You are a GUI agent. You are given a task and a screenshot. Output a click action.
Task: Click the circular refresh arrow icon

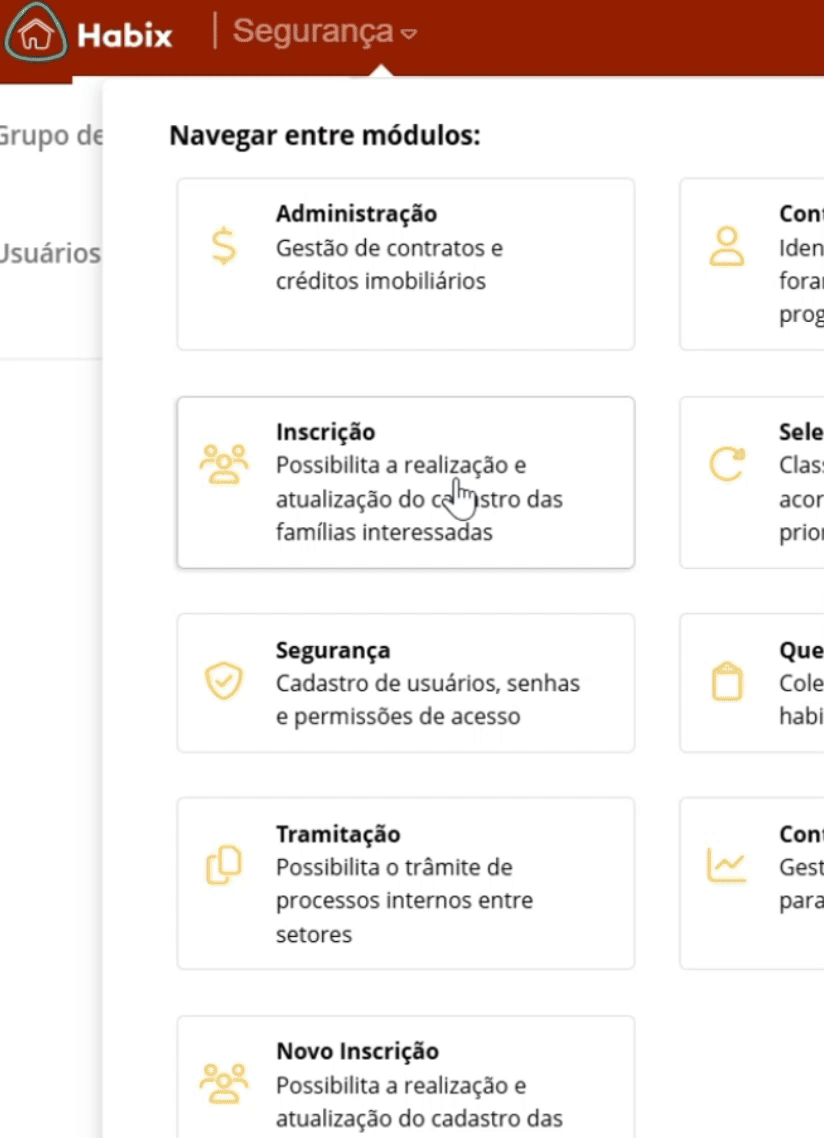pos(727,464)
